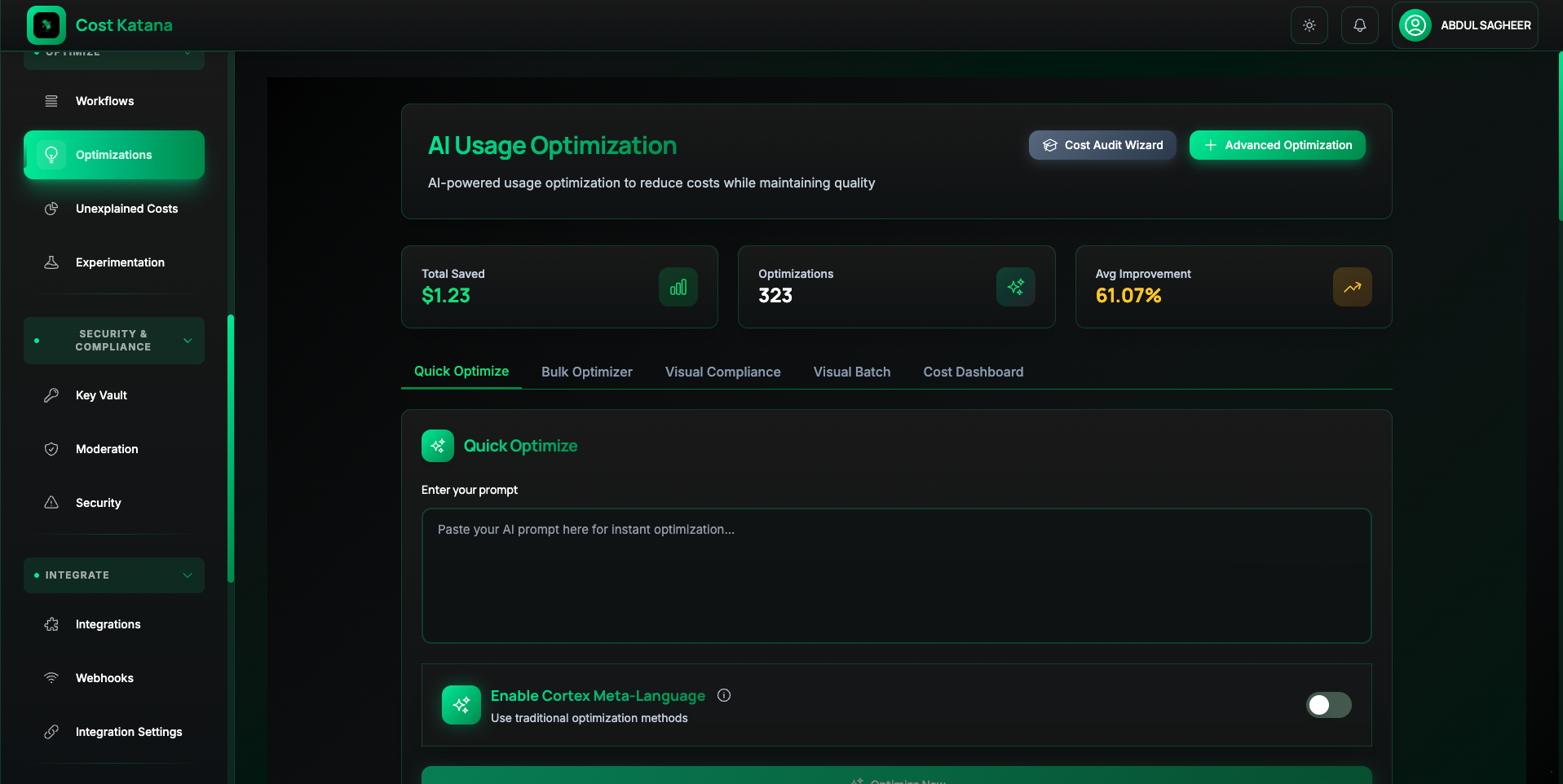Image resolution: width=1563 pixels, height=784 pixels.
Task: Toggle the light/dark theme sun icon
Action: coord(1309,25)
